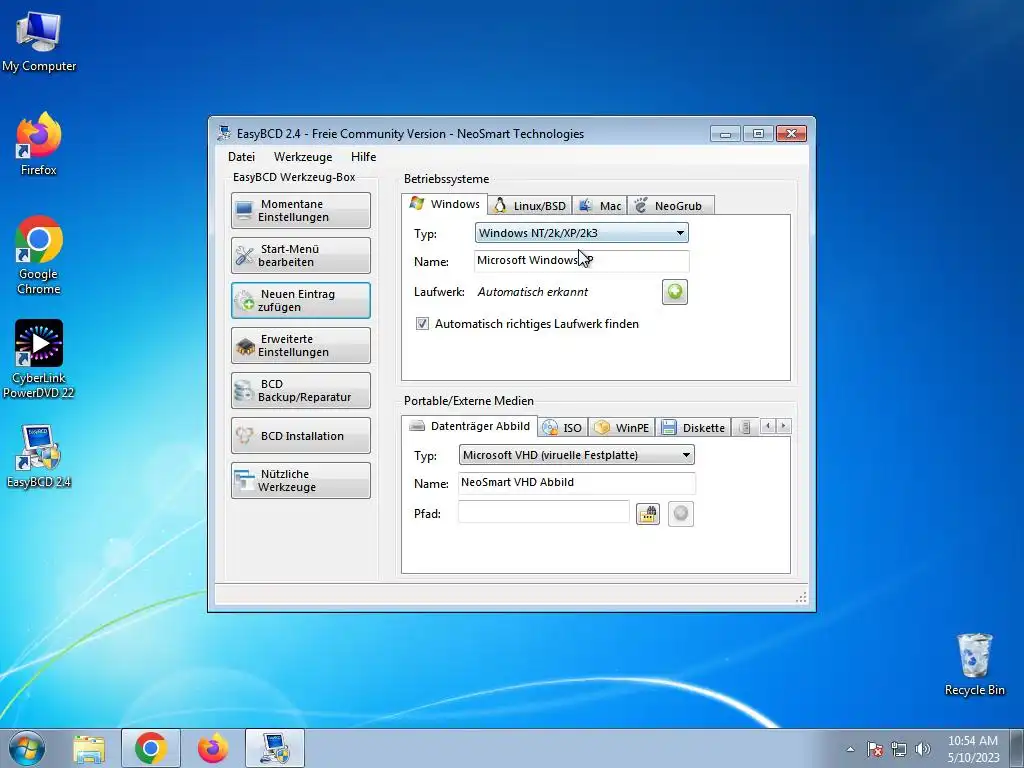The image size is (1024, 768).
Task: Open My Computer desktop icon
Action: coord(39,41)
